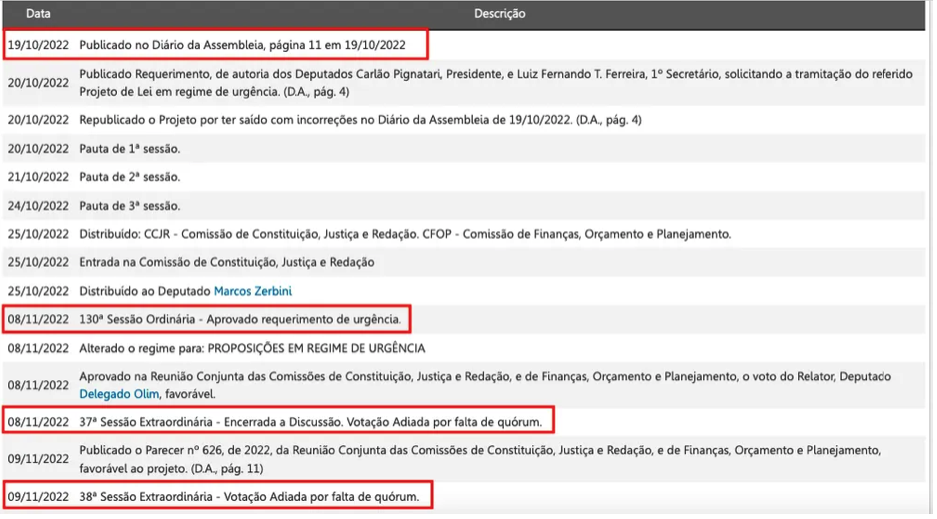Screen dimensions: 937x519
Task: Select 'Pauta de 3ª sessão.' entry
Action: [130, 206]
